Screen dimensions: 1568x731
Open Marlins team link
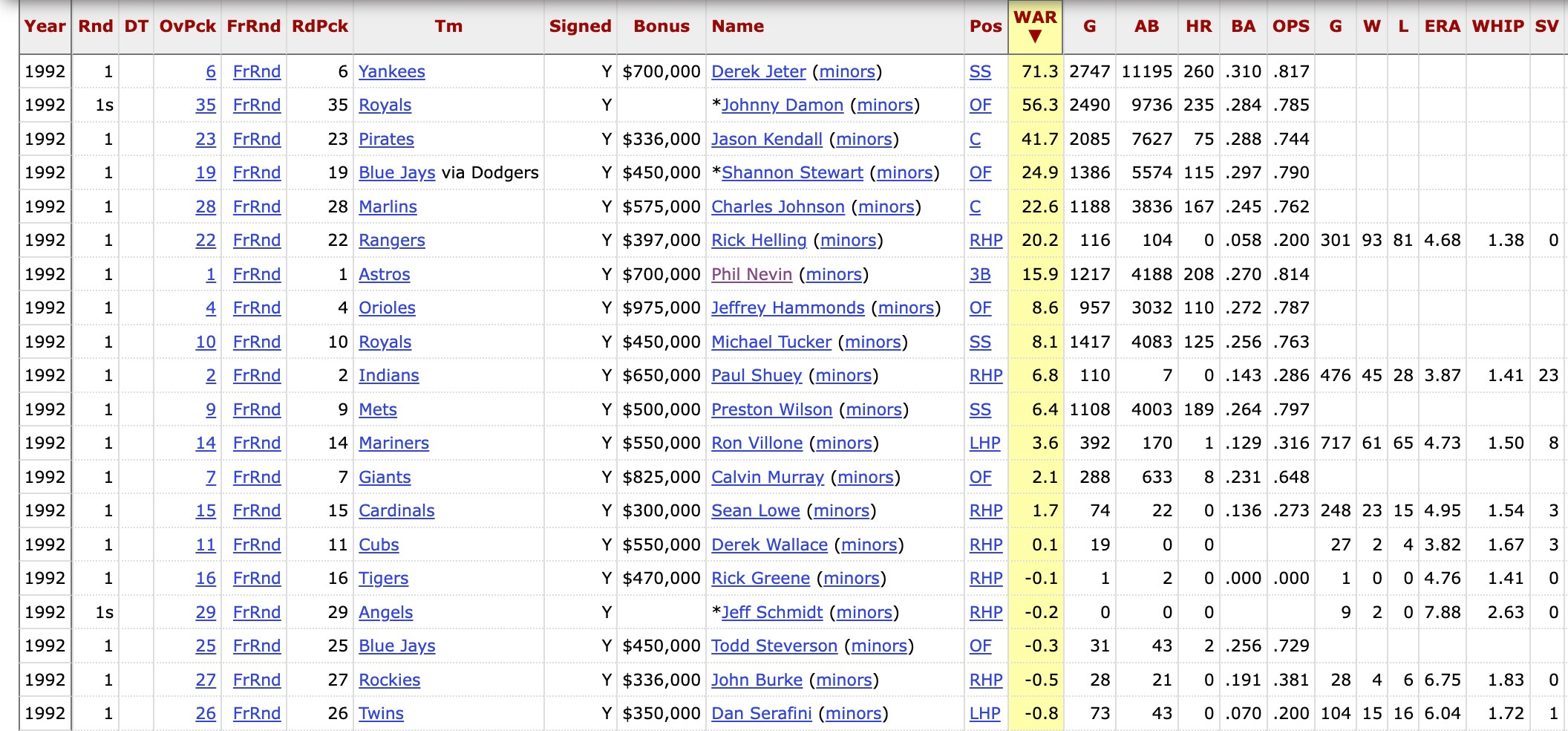tap(388, 207)
